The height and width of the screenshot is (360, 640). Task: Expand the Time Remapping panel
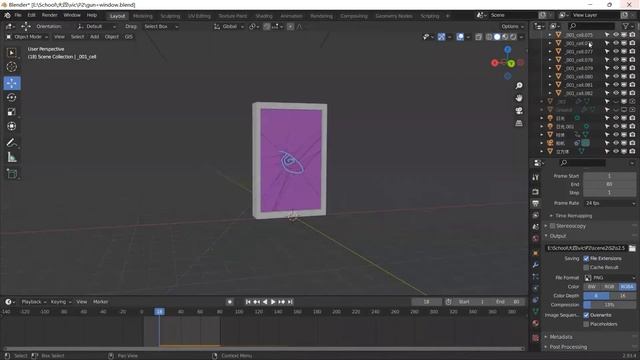(573, 216)
